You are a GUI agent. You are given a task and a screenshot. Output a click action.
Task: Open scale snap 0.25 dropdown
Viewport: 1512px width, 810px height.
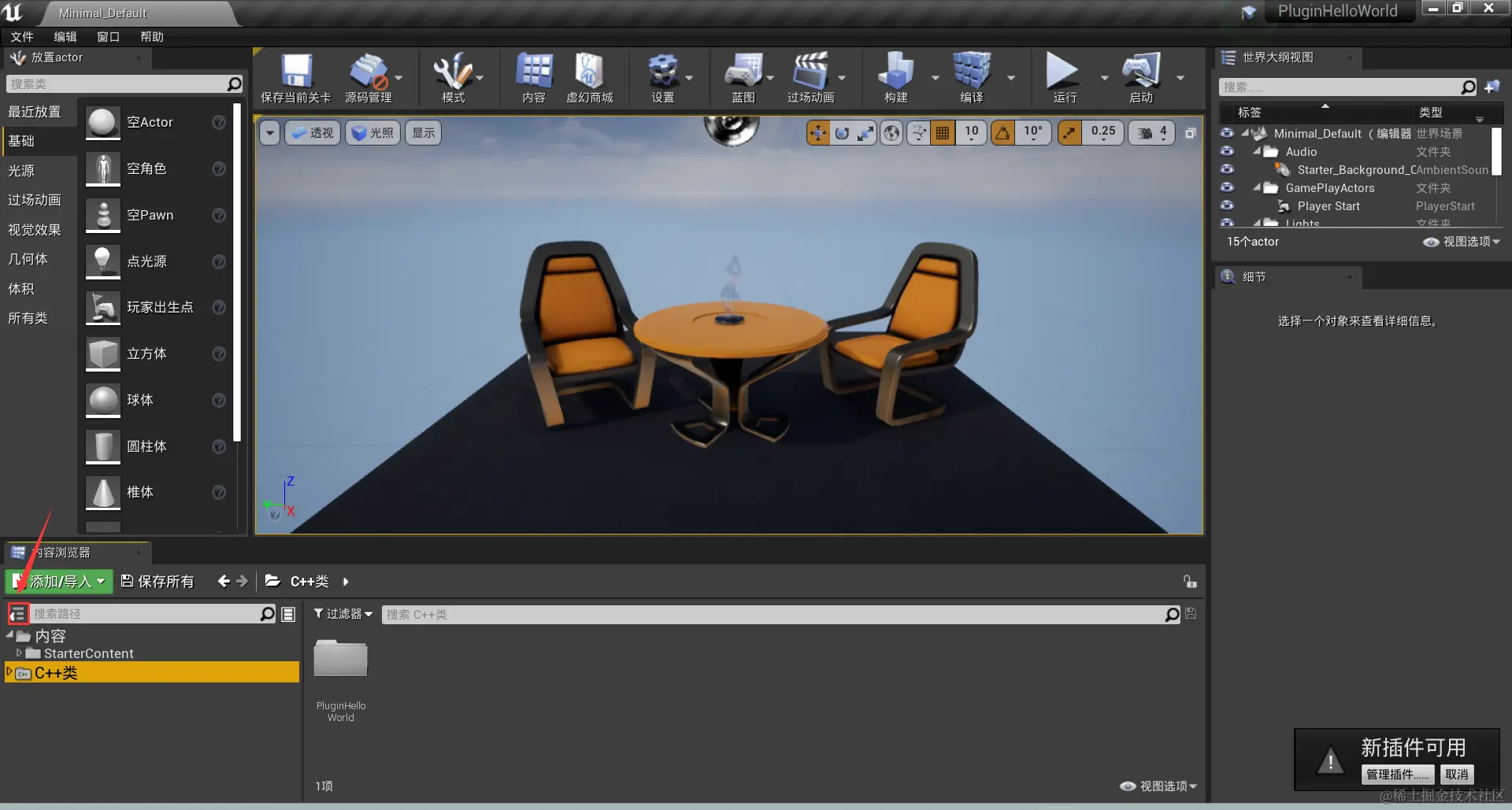pos(1103,133)
